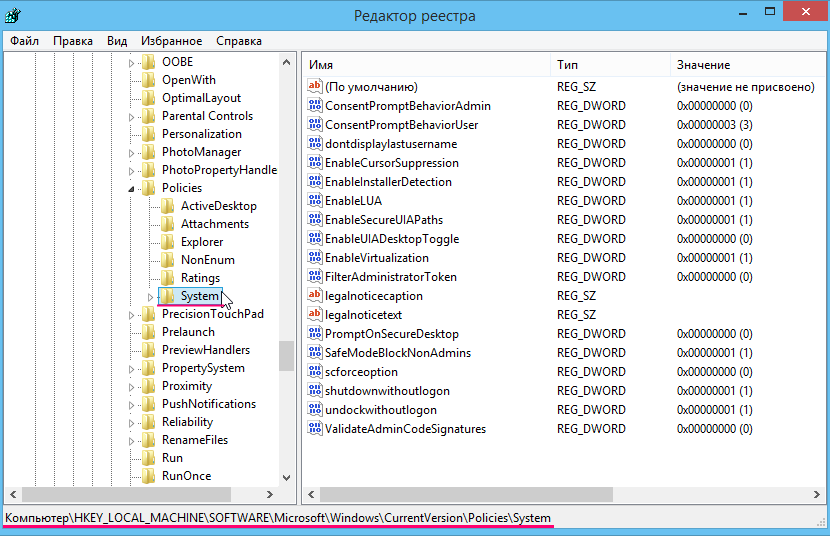Click values pane scroll right arrow
Image resolution: width=830 pixels, height=536 pixels.
point(816,494)
